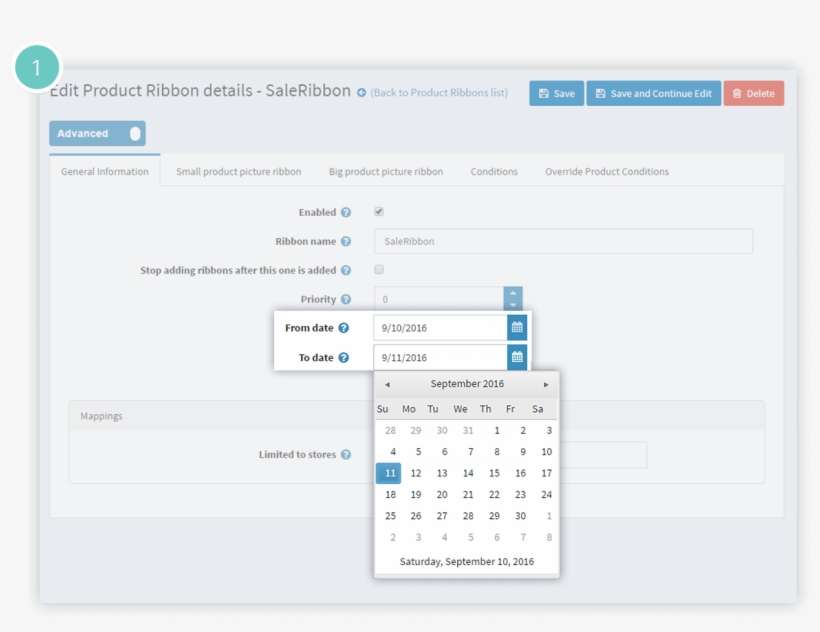820x632 pixels.
Task: Go to next month in the calendar
Action: (546, 383)
